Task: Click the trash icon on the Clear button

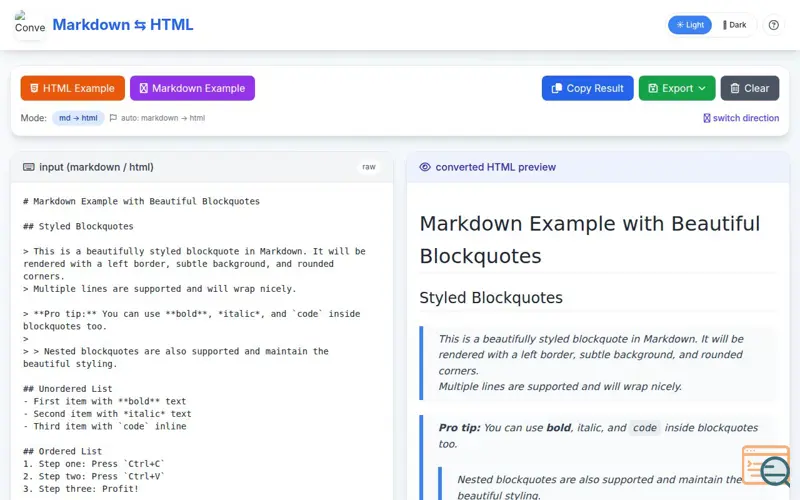Action: (x=734, y=88)
